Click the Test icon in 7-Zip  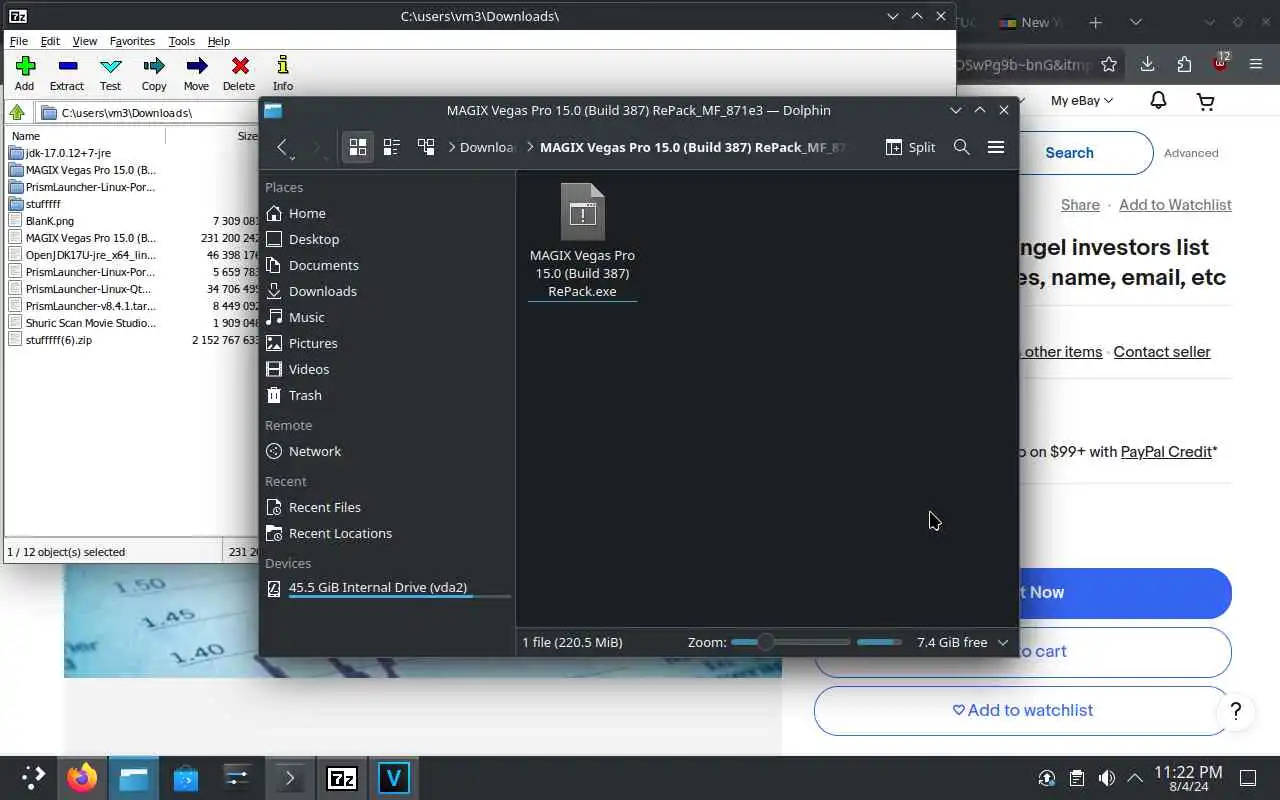point(111,74)
